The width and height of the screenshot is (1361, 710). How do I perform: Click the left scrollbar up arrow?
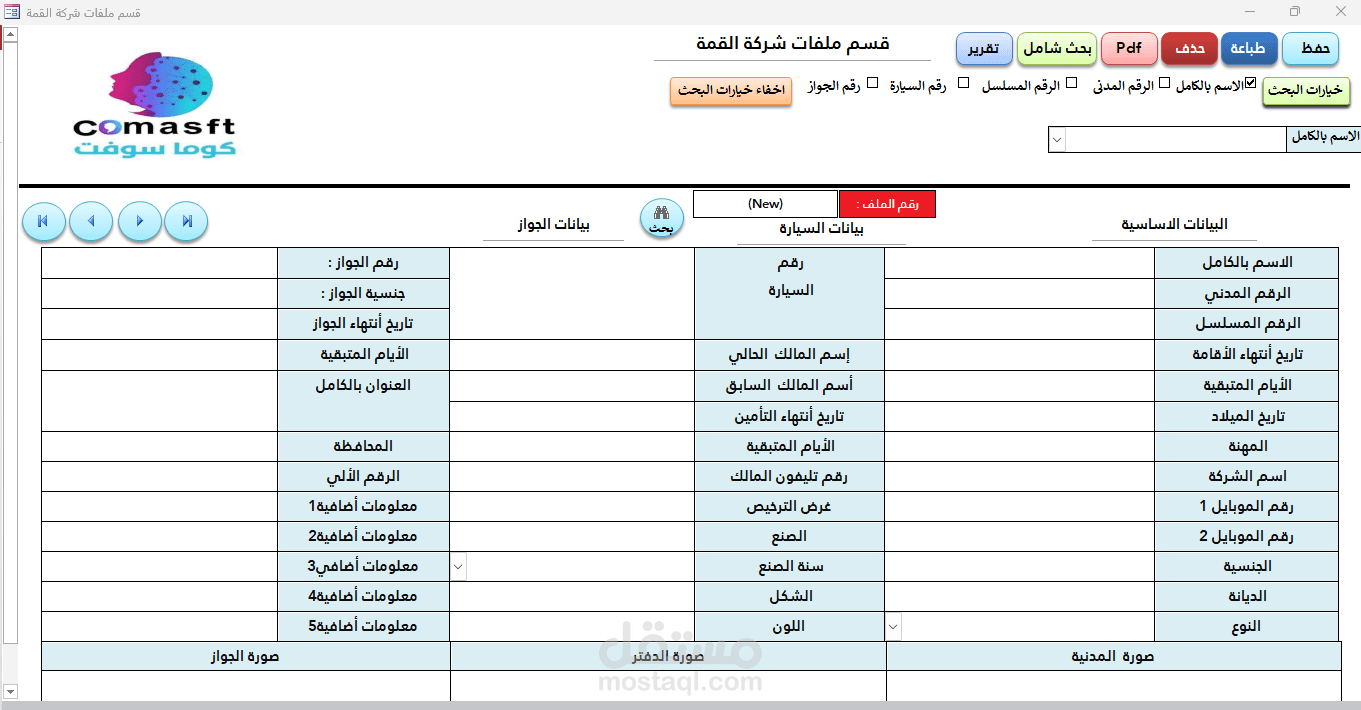coord(10,35)
